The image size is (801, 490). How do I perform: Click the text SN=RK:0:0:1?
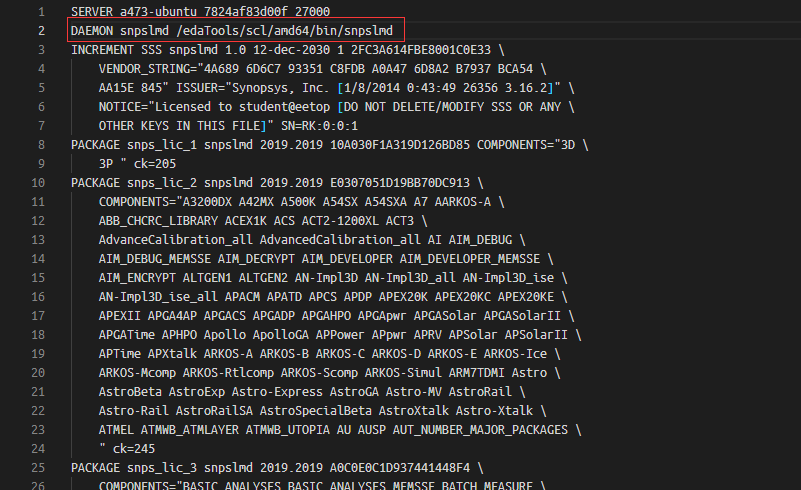(x=319, y=126)
